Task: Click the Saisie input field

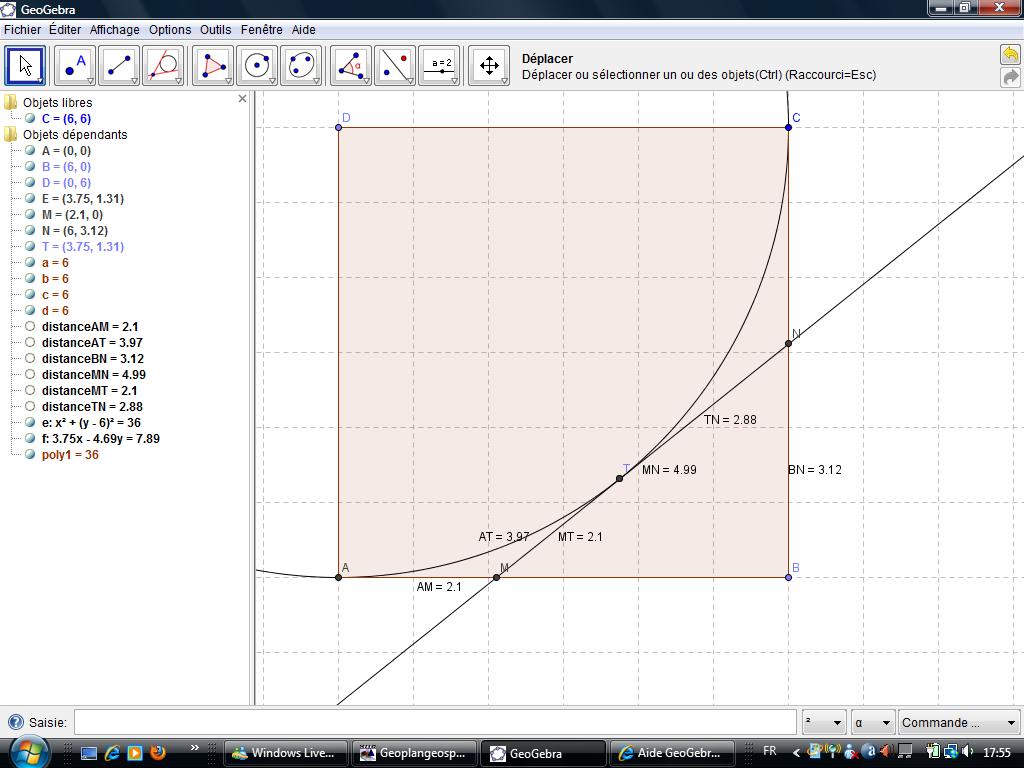Action: click(435, 722)
